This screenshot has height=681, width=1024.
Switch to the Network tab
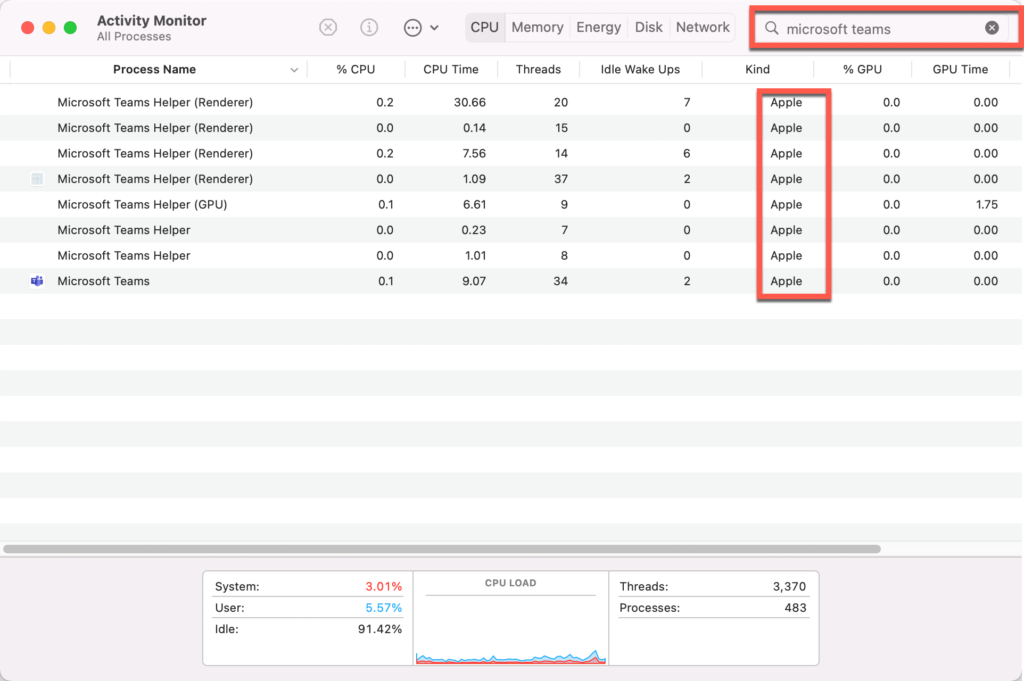703,27
